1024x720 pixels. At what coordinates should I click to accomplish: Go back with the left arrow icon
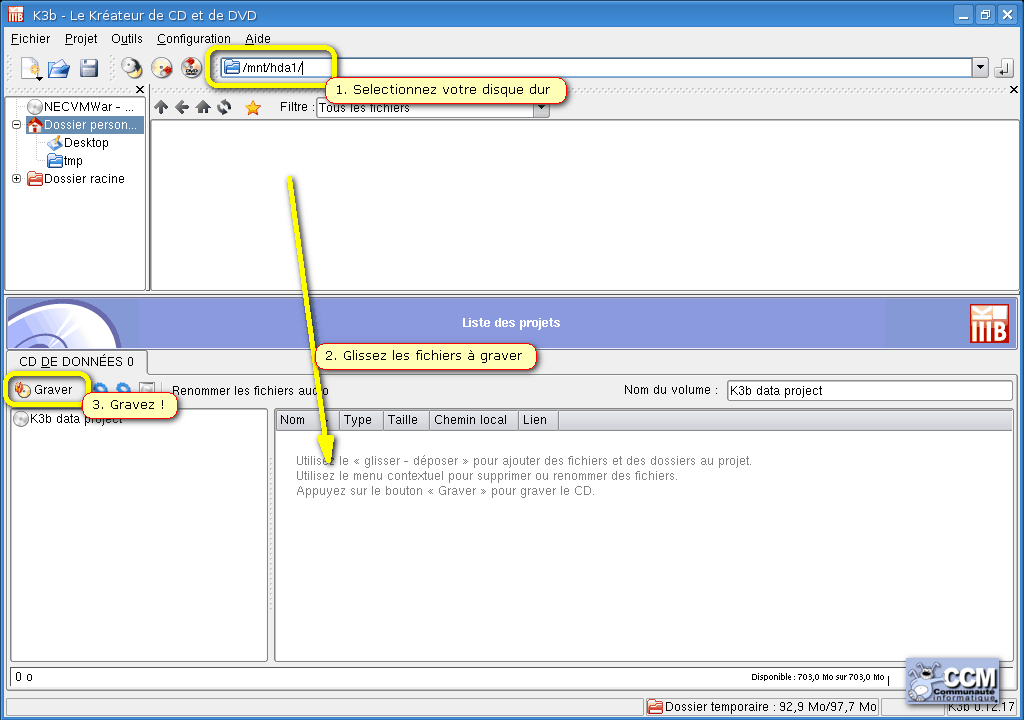tap(182, 107)
